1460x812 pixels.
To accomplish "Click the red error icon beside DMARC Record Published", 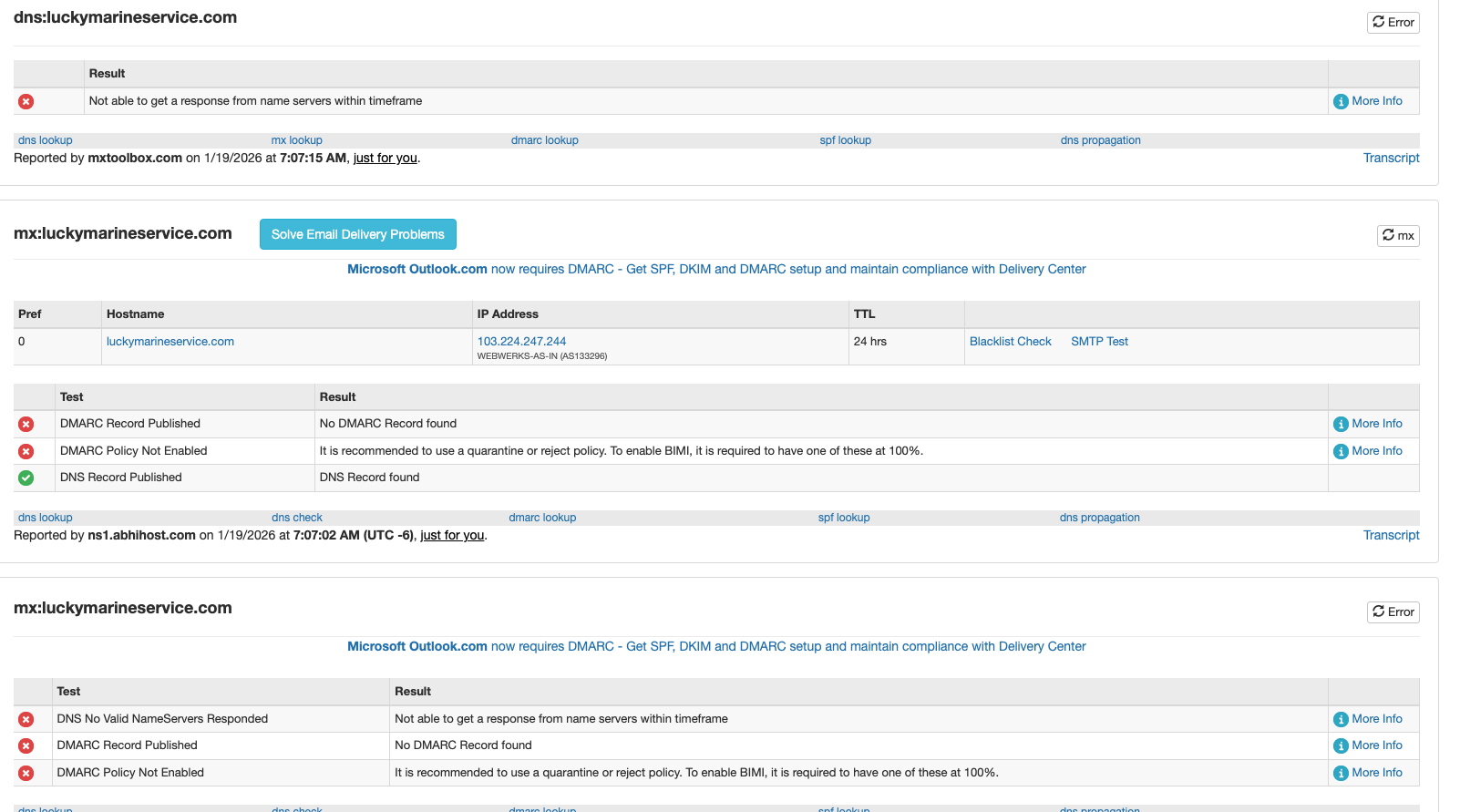I will pos(26,424).
